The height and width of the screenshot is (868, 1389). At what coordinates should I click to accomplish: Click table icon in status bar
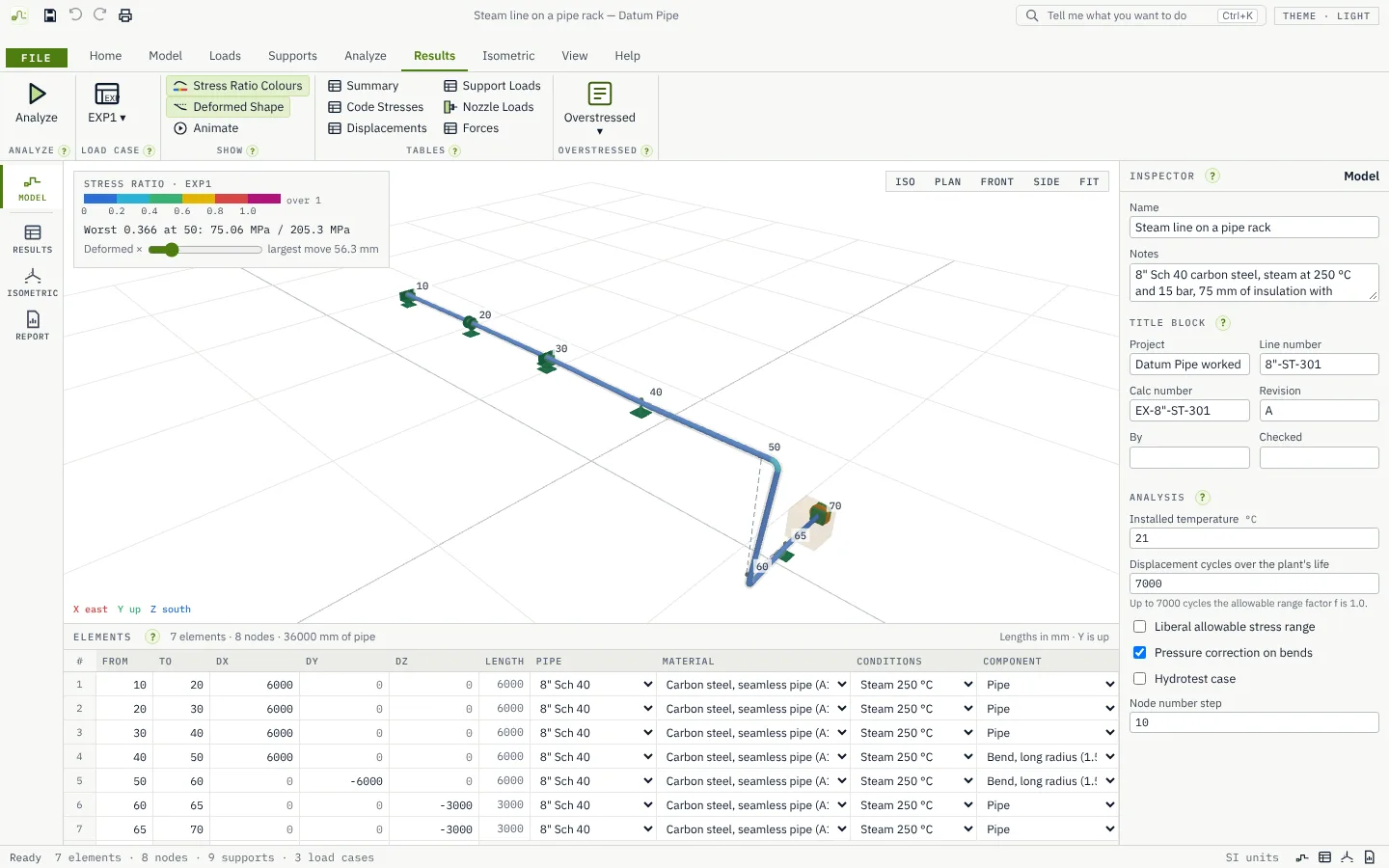click(x=1324, y=857)
